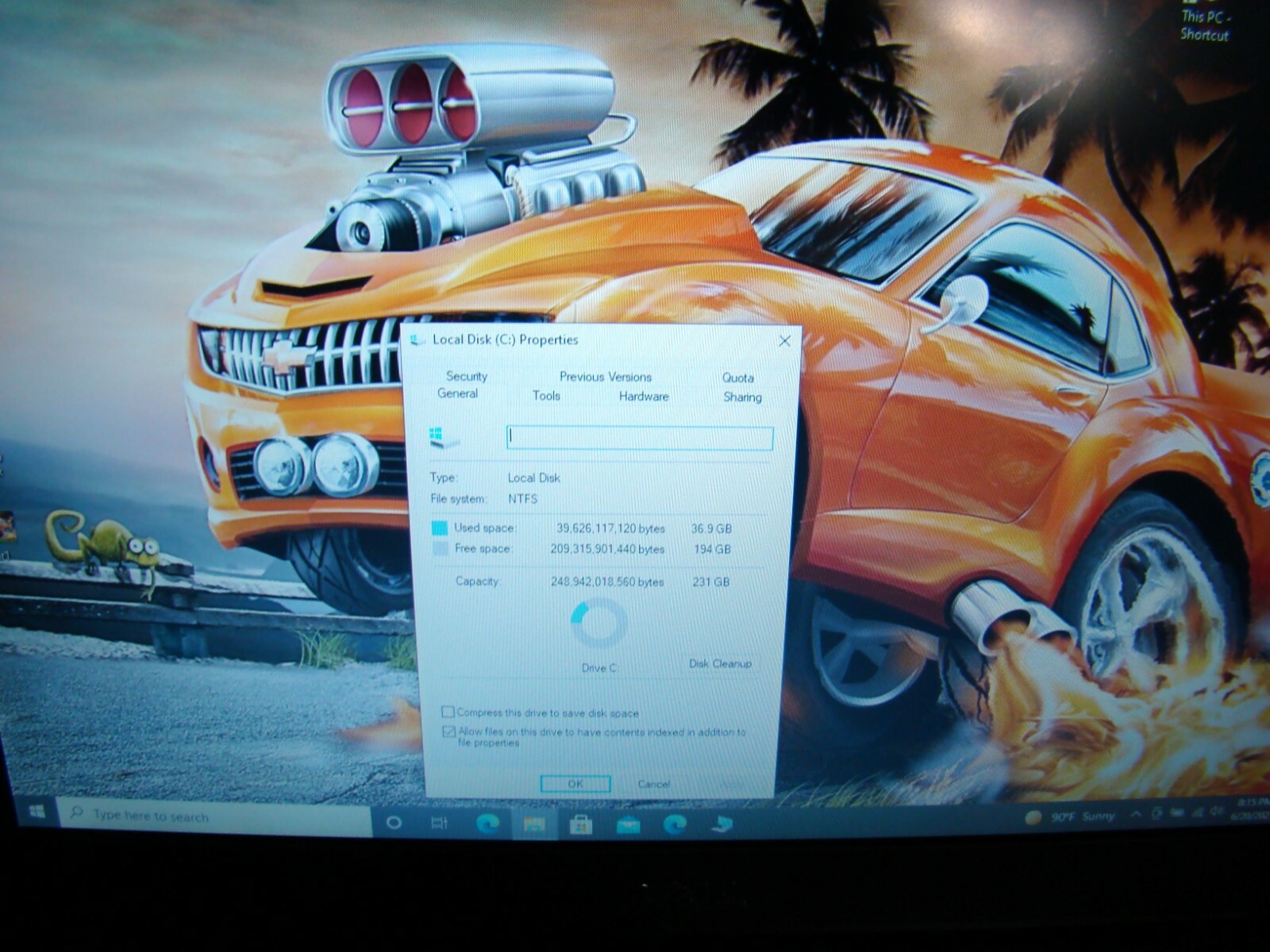The height and width of the screenshot is (952, 1270).
Task: Open Task View from the taskbar
Action: tap(439, 823)
